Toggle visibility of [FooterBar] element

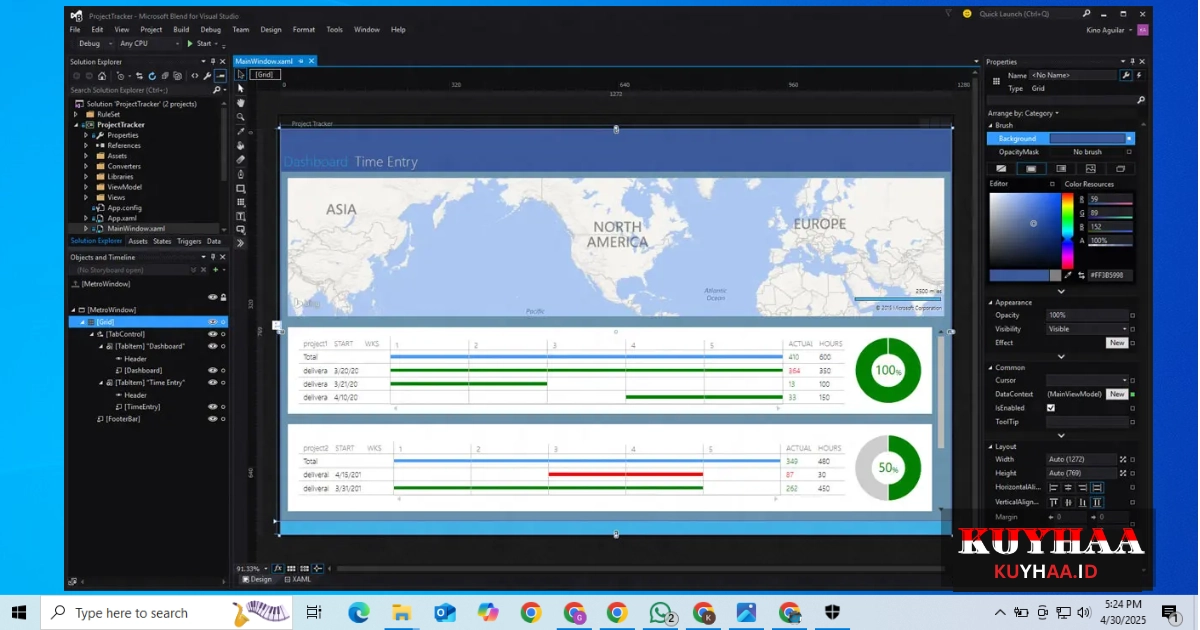pos(212,419)
